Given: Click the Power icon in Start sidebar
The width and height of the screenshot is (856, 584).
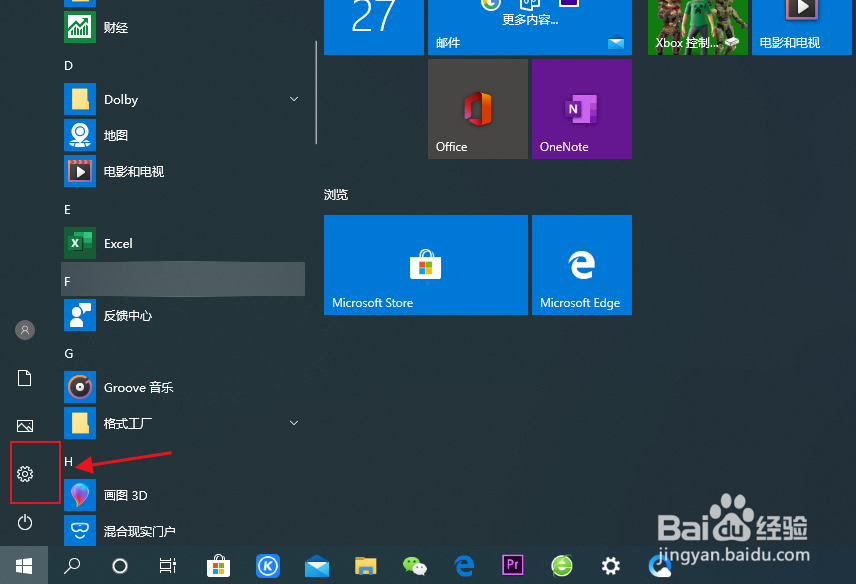Looking at the screenshot, I should [x=25, y=522].
